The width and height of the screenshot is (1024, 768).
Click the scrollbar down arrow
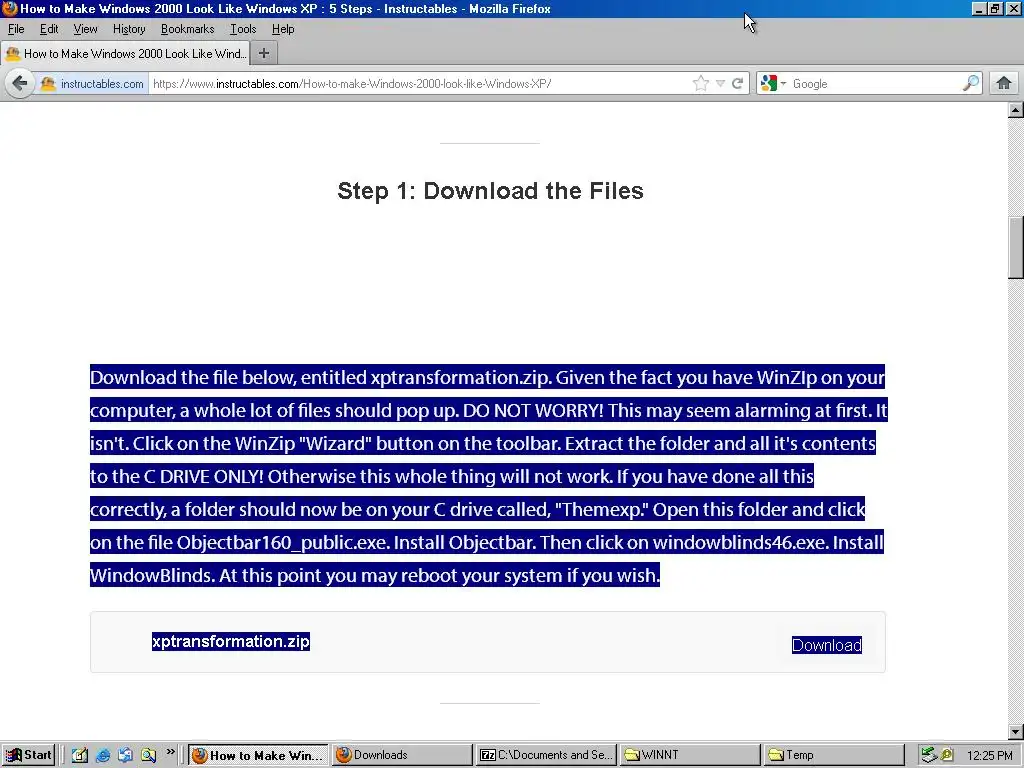[x=1016, y=732]
